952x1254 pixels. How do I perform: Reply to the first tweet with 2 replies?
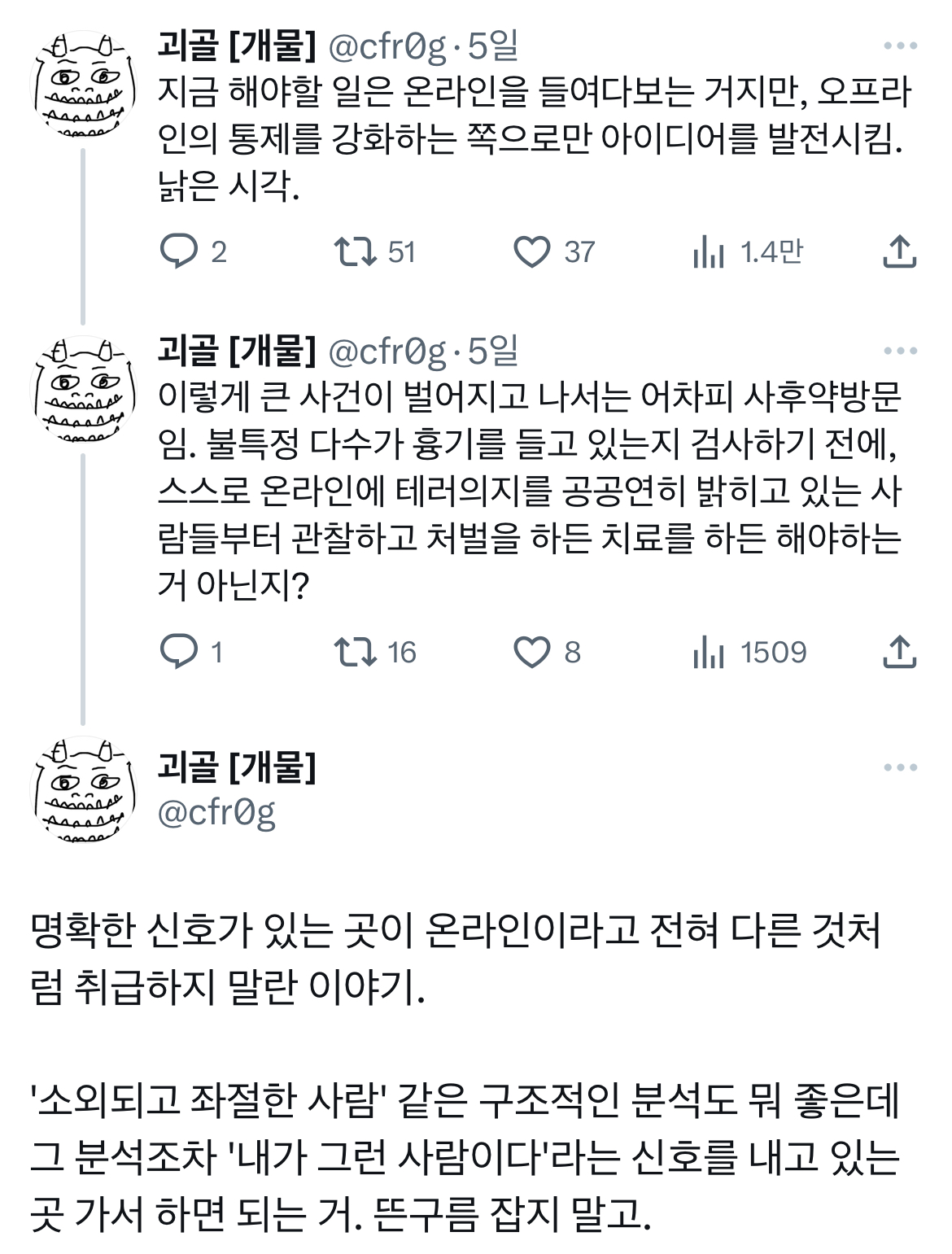coord(179,251)
